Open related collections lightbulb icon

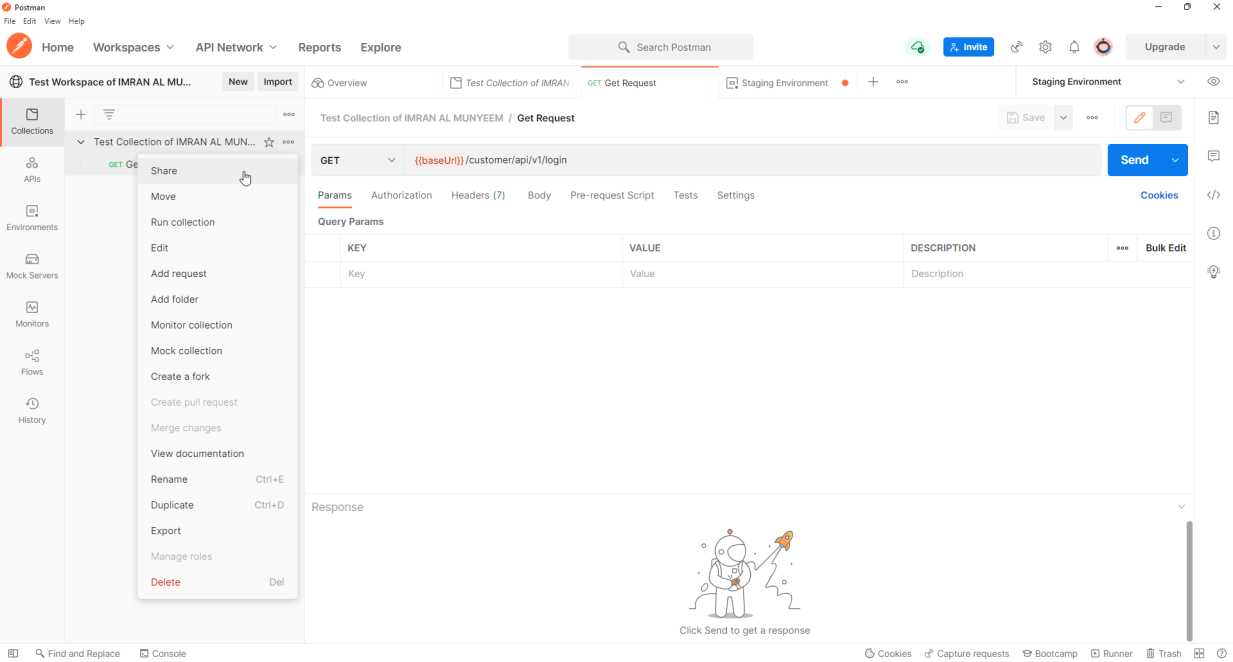pyautogui.click(x=1214, y=271)
